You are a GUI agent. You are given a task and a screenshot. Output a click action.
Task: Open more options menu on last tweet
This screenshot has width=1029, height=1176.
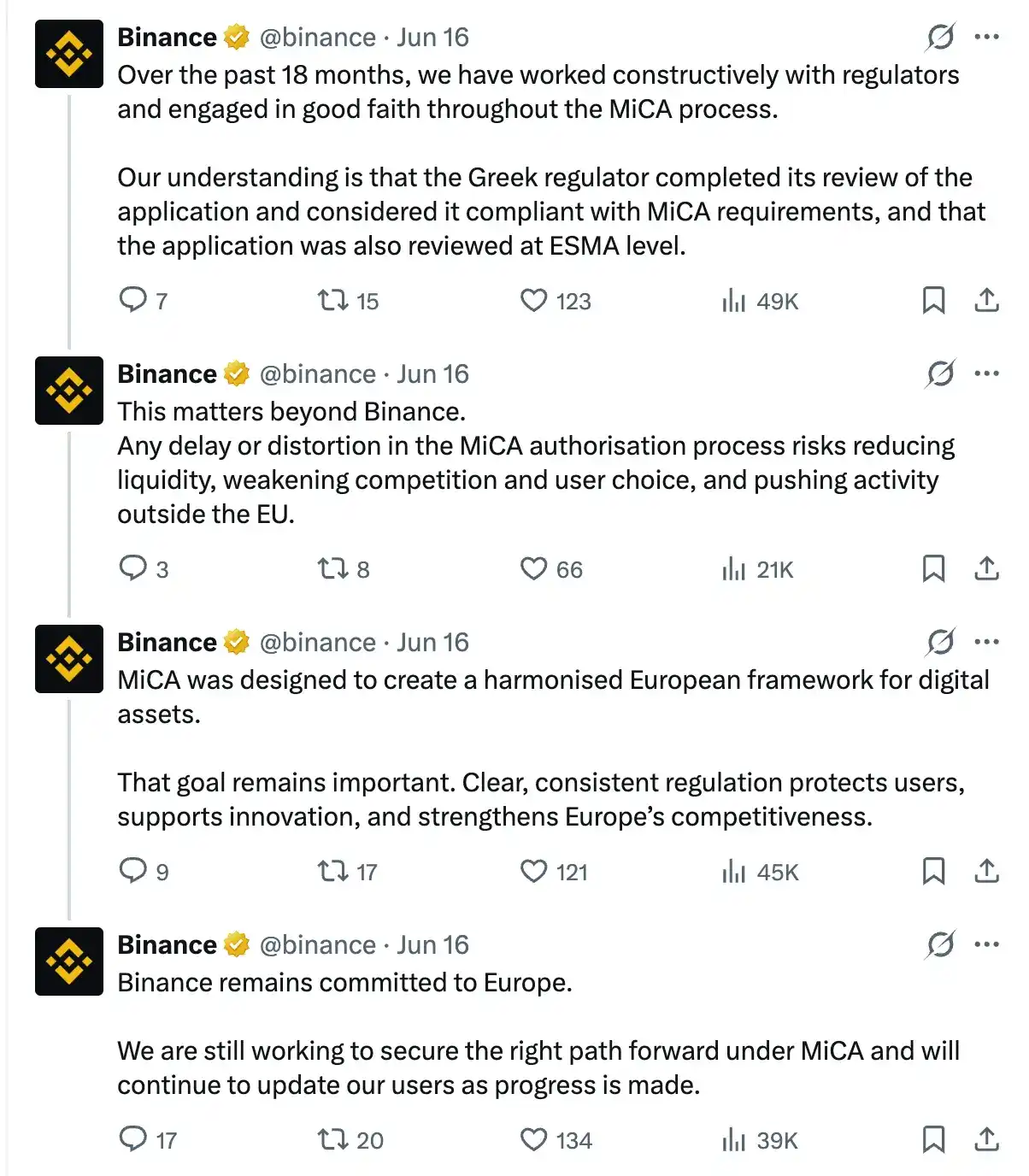[987, 944]
